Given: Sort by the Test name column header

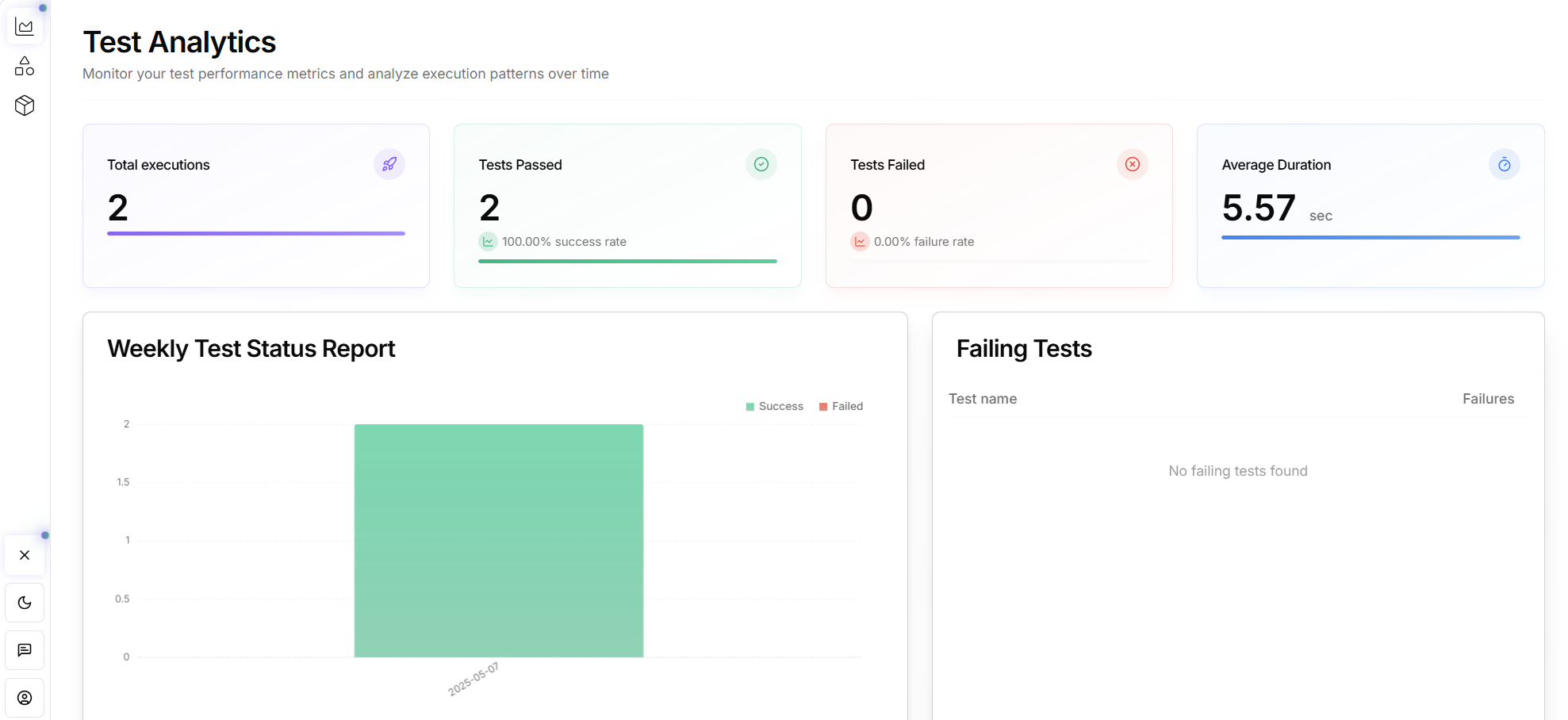Looking at the screenshot, I should click(983, 399).
